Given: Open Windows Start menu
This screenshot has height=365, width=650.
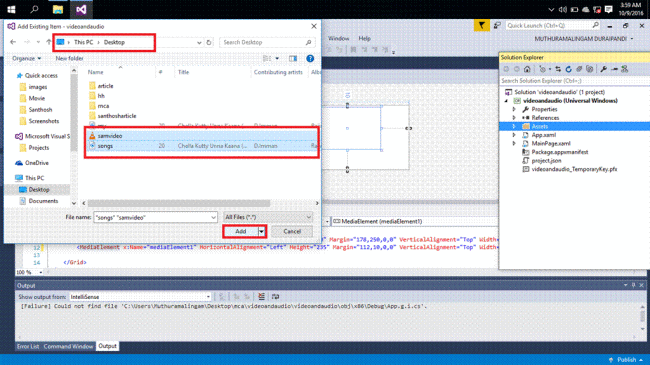Looking at the screenshot, I should tap(11, 9).
